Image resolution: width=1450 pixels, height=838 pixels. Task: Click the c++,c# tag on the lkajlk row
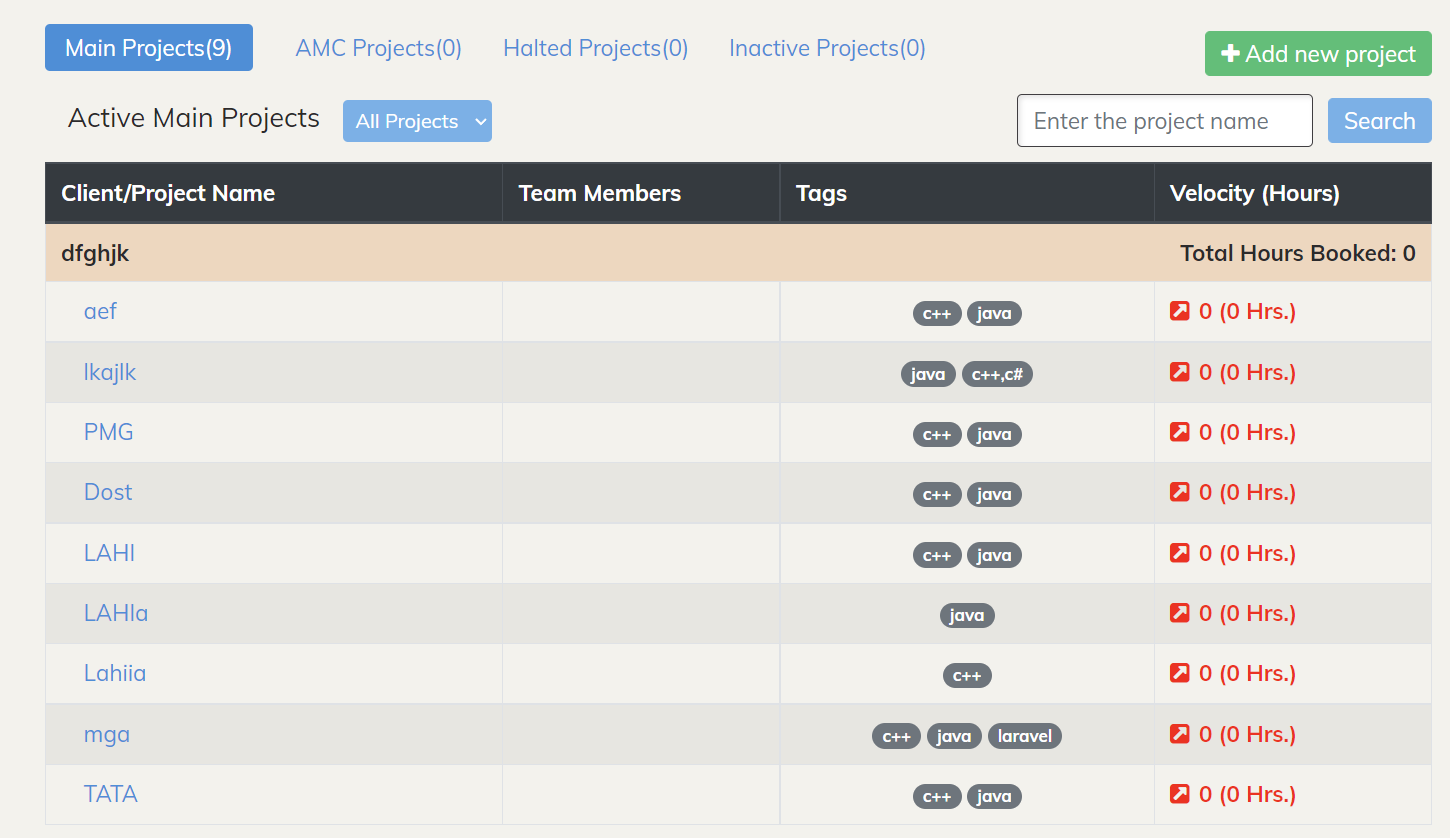click(996, 373)
